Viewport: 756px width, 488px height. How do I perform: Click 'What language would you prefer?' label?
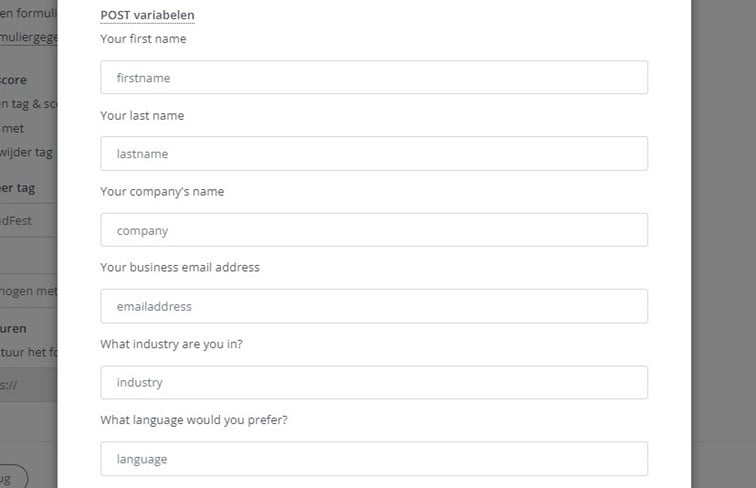[194, 420]
